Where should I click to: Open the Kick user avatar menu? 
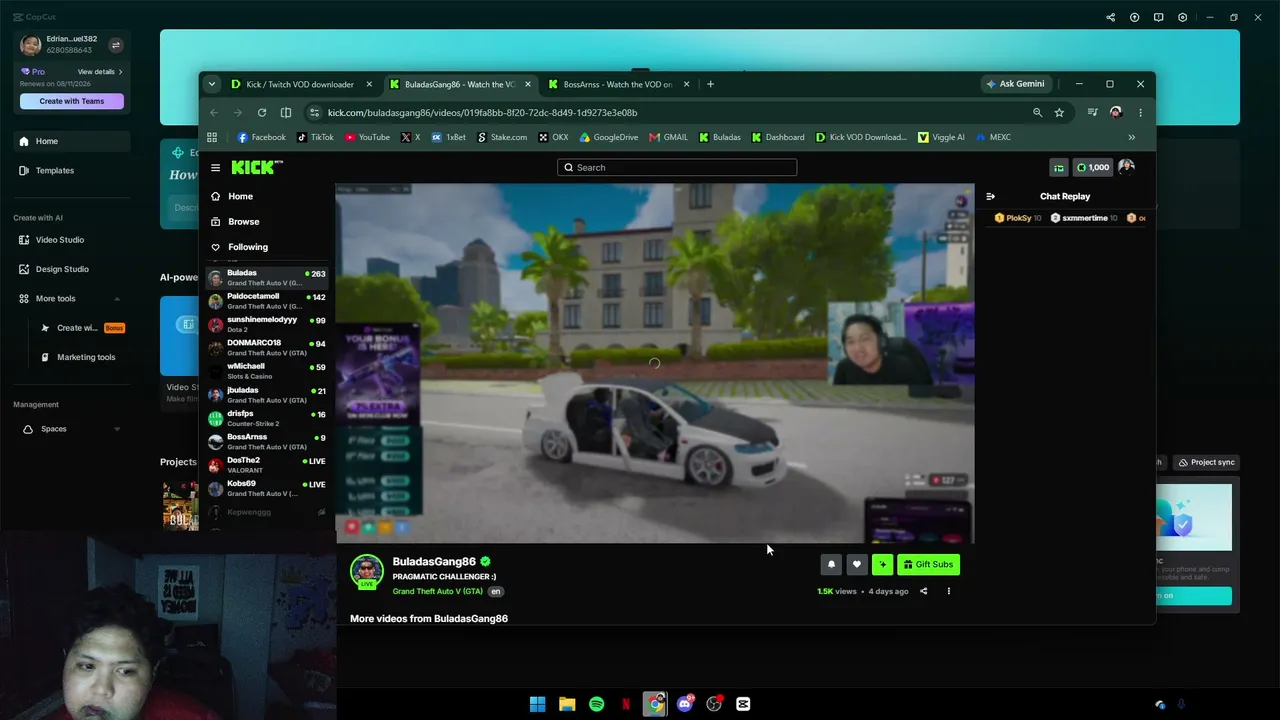tap(1126, 167)
